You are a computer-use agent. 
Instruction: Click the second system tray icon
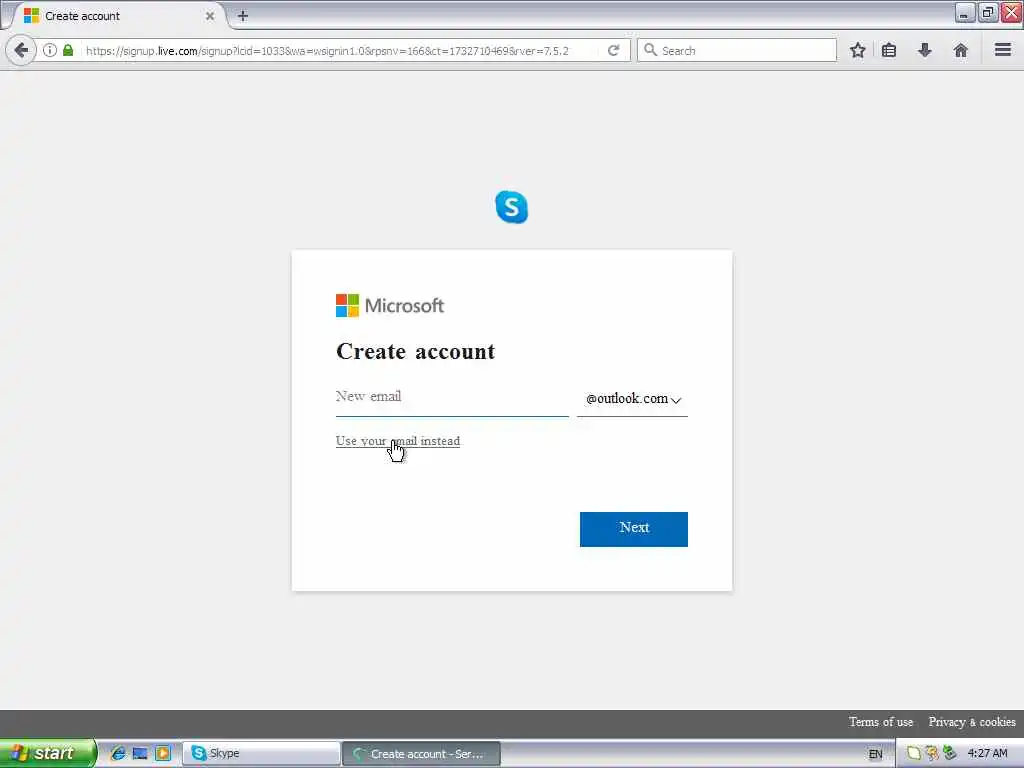click(x=932, y=753)
